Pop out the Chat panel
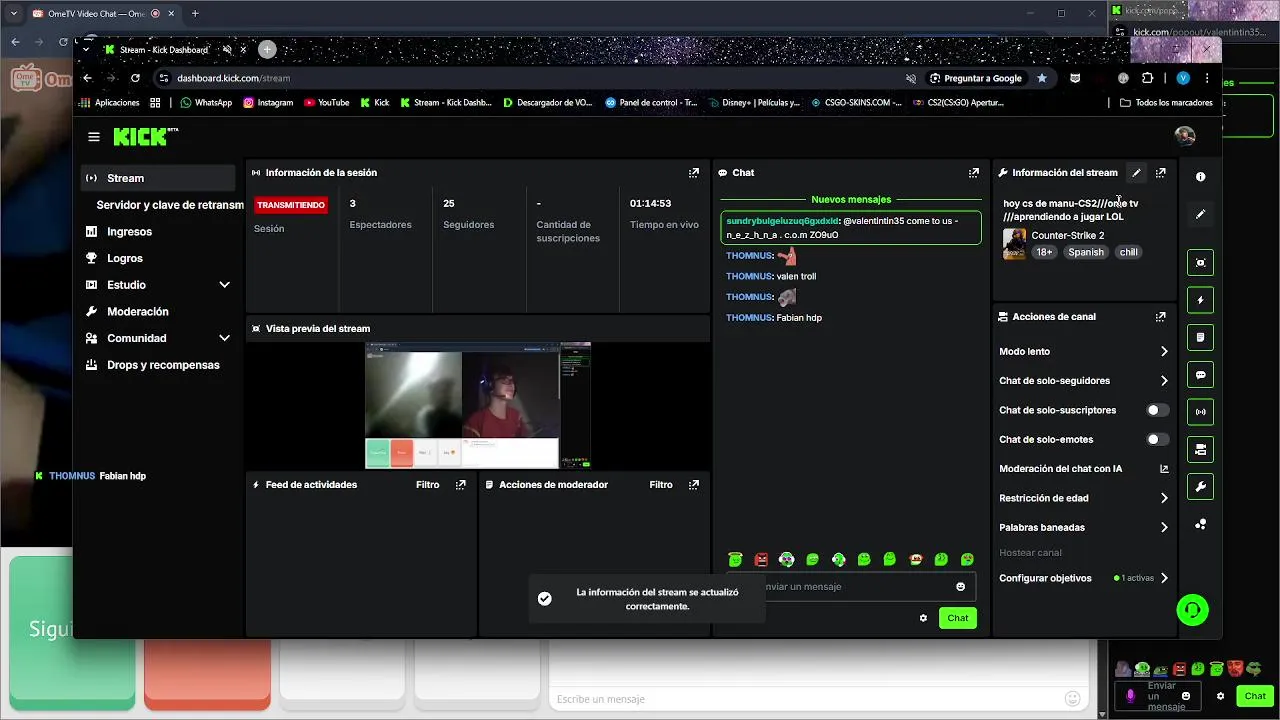The width and height of the screenshot is (1280, 720). 974,173
